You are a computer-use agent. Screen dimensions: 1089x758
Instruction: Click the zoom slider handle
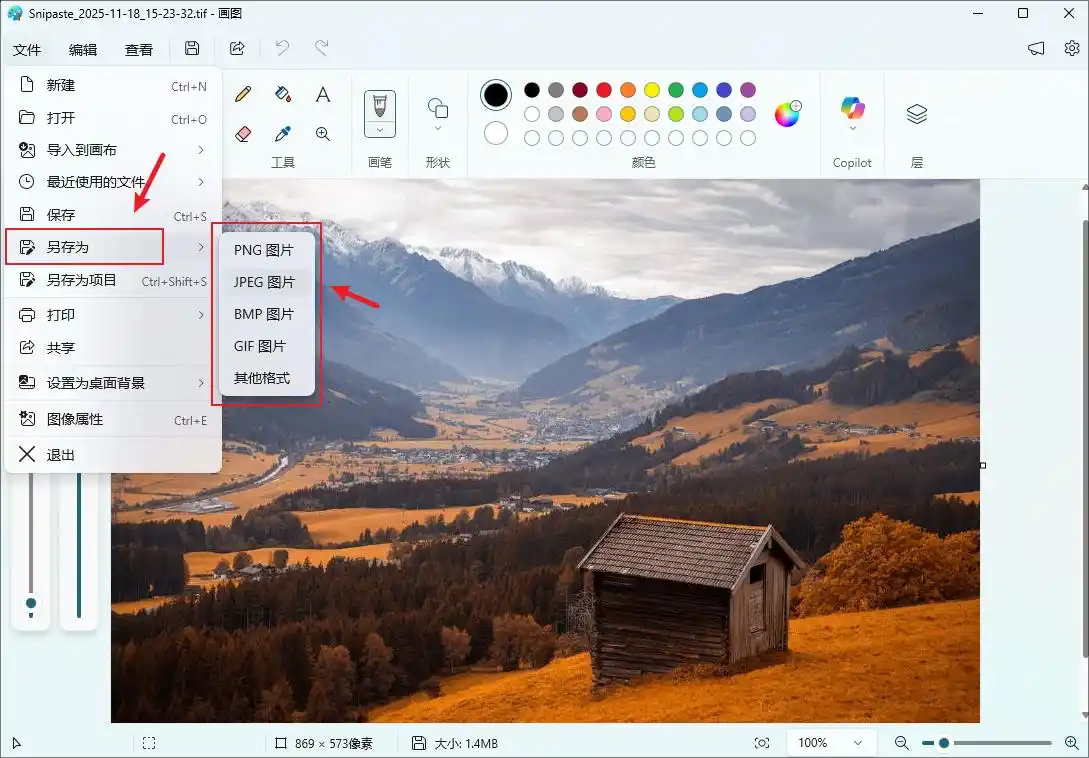tap(943, 743)
